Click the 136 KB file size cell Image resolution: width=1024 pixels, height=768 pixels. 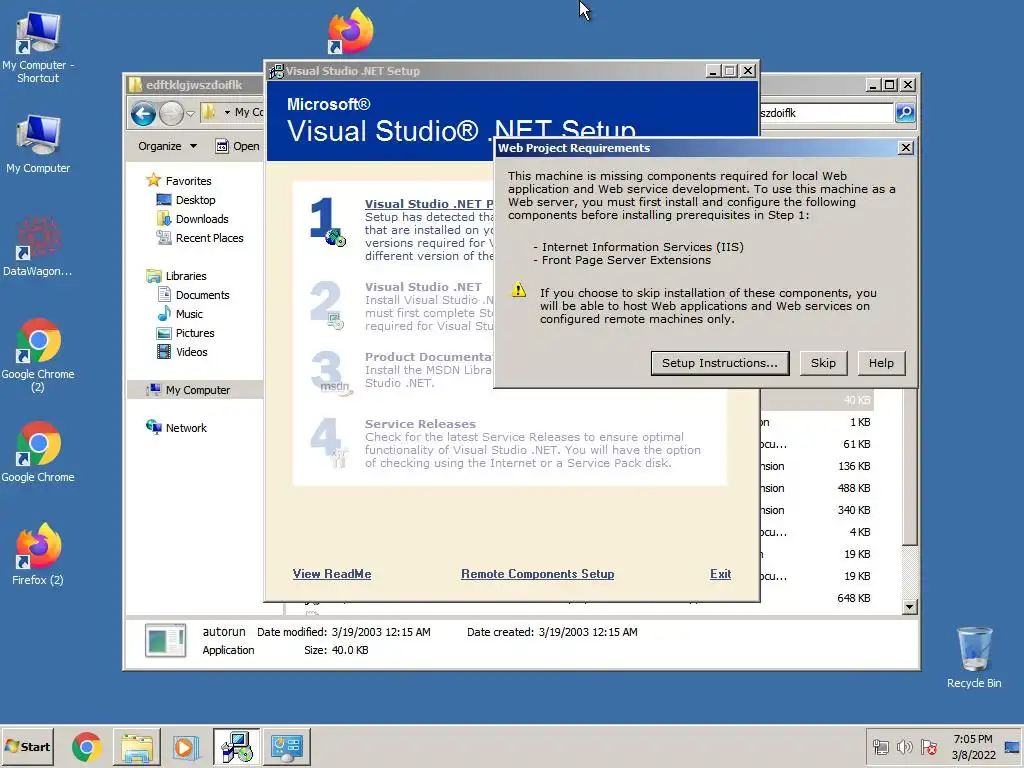pos(854,466)
